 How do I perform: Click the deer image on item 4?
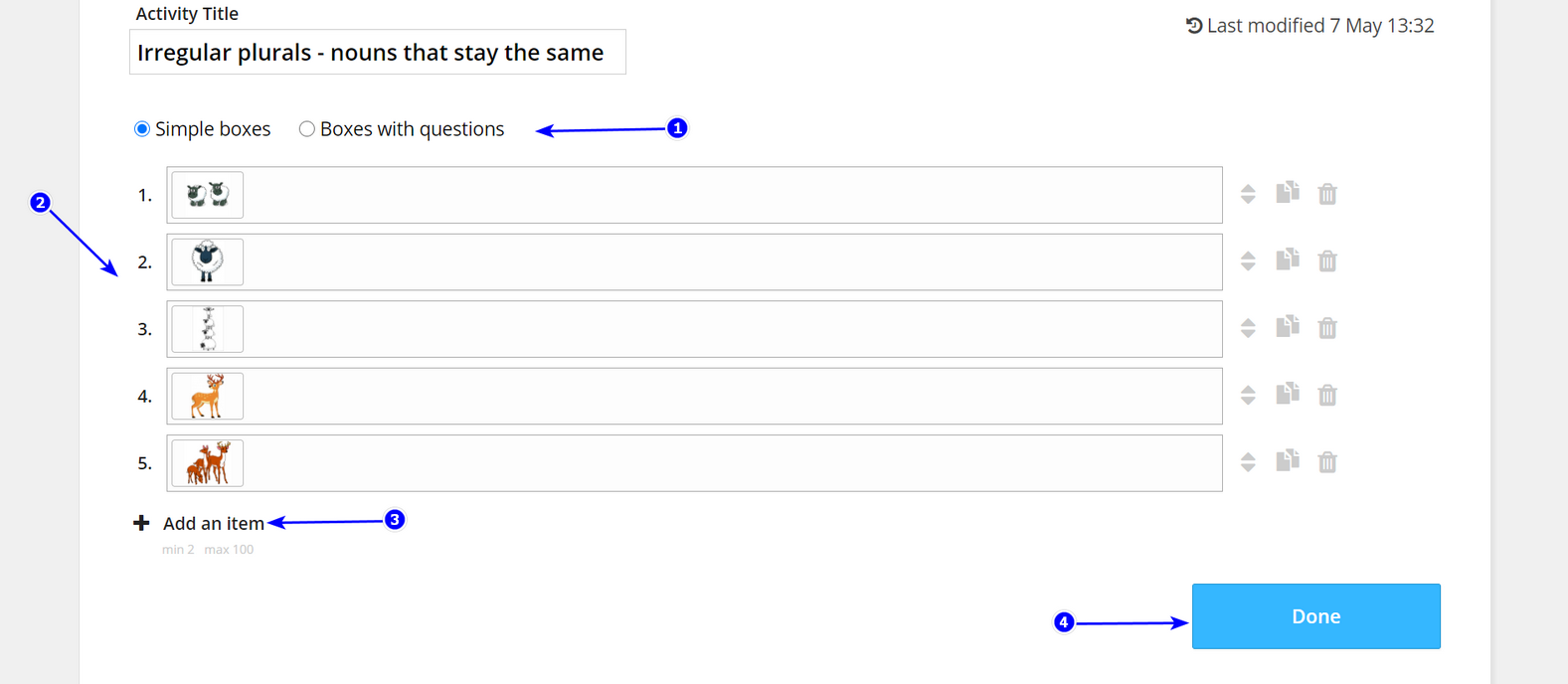click(x=207, y=395)
